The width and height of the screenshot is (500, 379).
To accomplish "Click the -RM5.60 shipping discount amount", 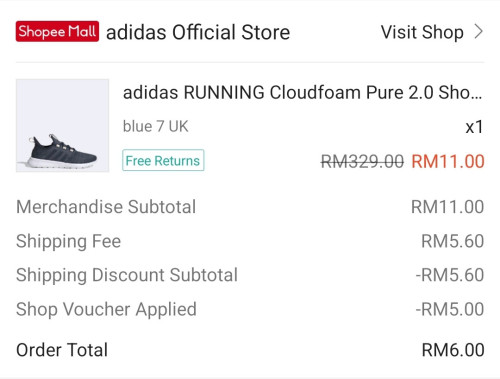I will (x=450, y=275).
